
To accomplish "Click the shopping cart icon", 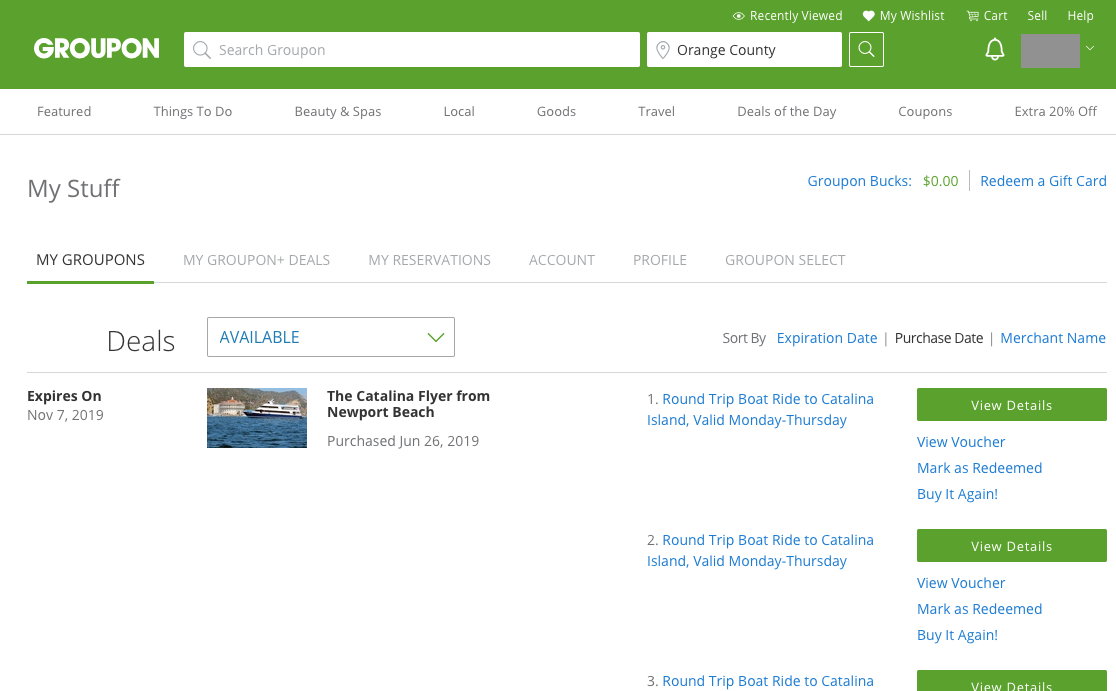I will click(972, 16).
